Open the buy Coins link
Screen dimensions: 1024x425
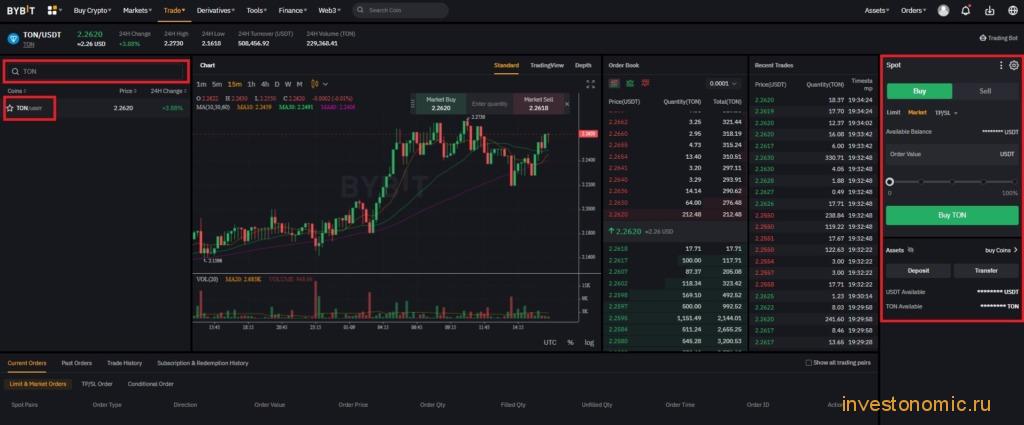tap(1002, 250)
